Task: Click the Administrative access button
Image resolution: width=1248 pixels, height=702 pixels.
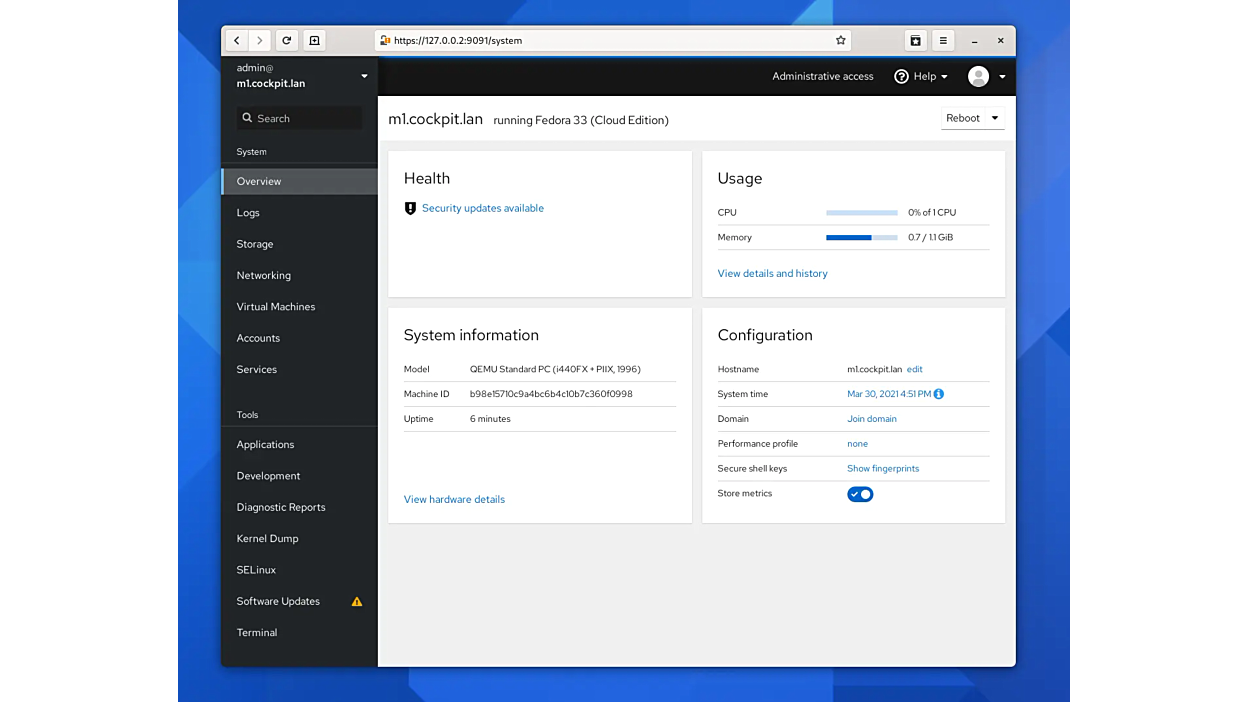Action: 822,76
